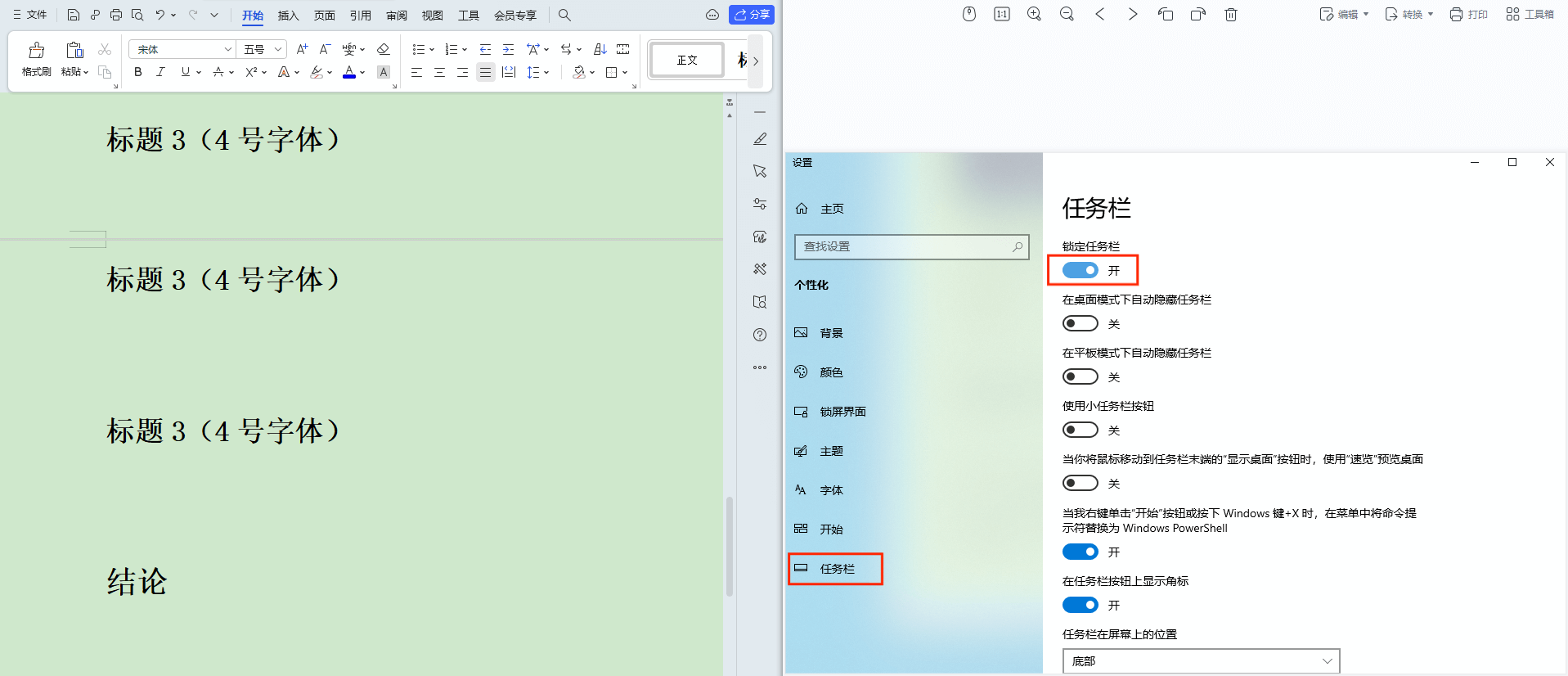Click the Paste (粘贴) clipboard icon
Image resolution: width=1568 pixels, height=676 pixels.
pos(74,51)
